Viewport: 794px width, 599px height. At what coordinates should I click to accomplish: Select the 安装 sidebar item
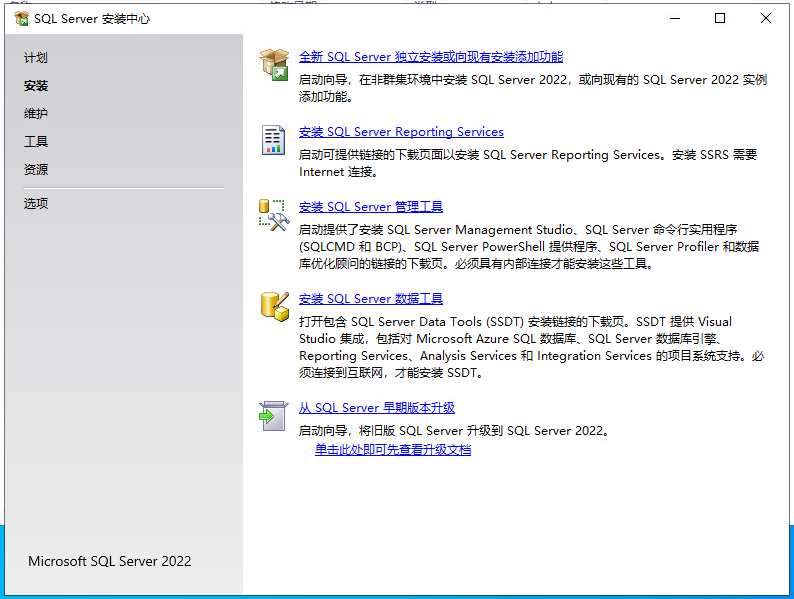click(36, 86)
